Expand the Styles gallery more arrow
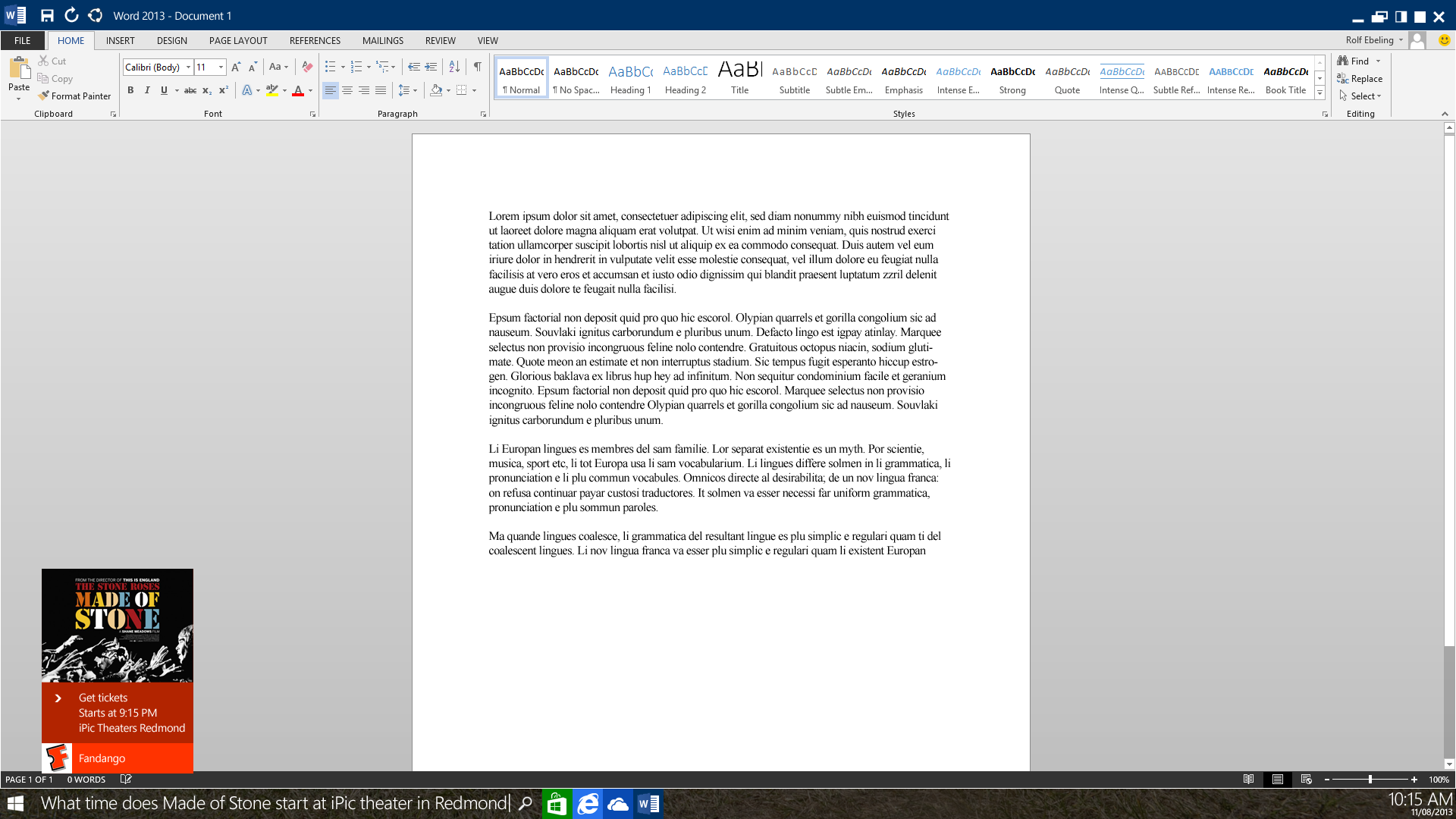The height and width of the screenshot is (819, 1456). point(1319,93)
